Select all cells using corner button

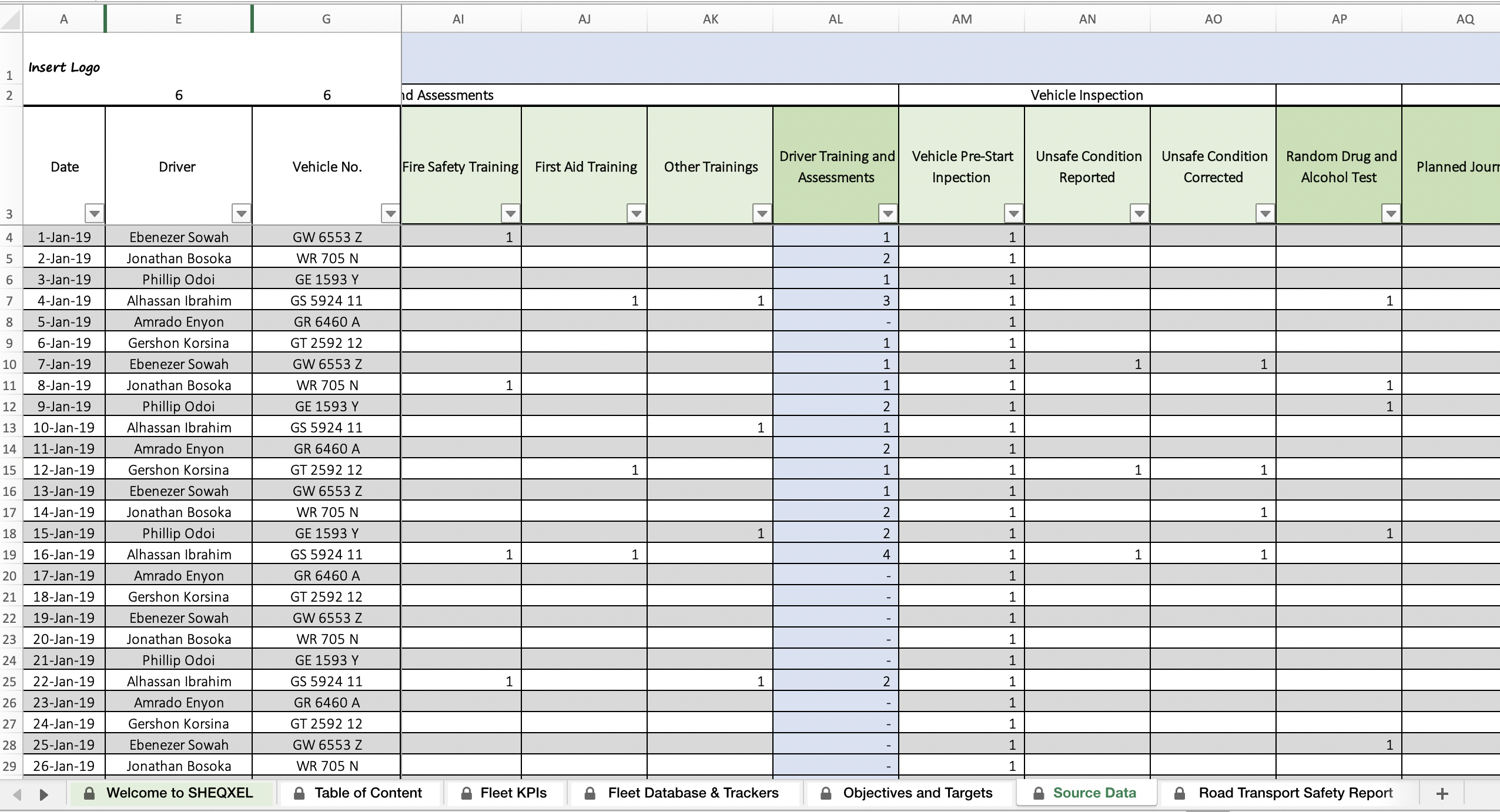[x=11, y=19]
